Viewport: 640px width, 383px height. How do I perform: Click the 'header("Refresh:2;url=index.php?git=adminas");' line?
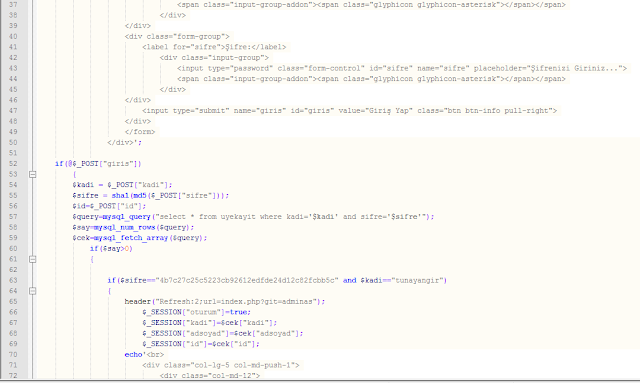[x=225, y=302]
